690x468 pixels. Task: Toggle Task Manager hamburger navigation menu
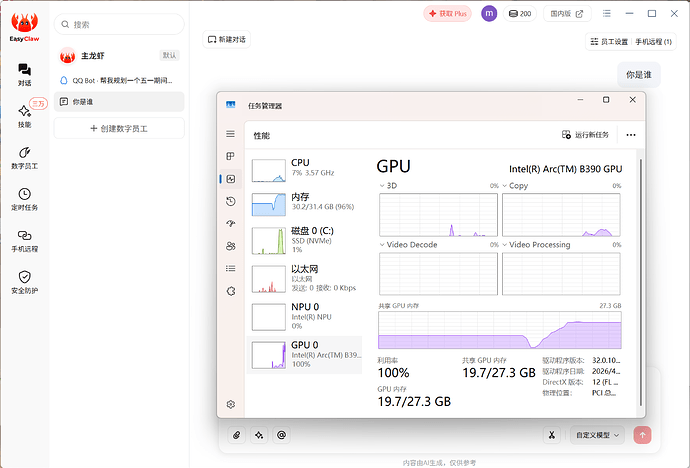(231, 134)
